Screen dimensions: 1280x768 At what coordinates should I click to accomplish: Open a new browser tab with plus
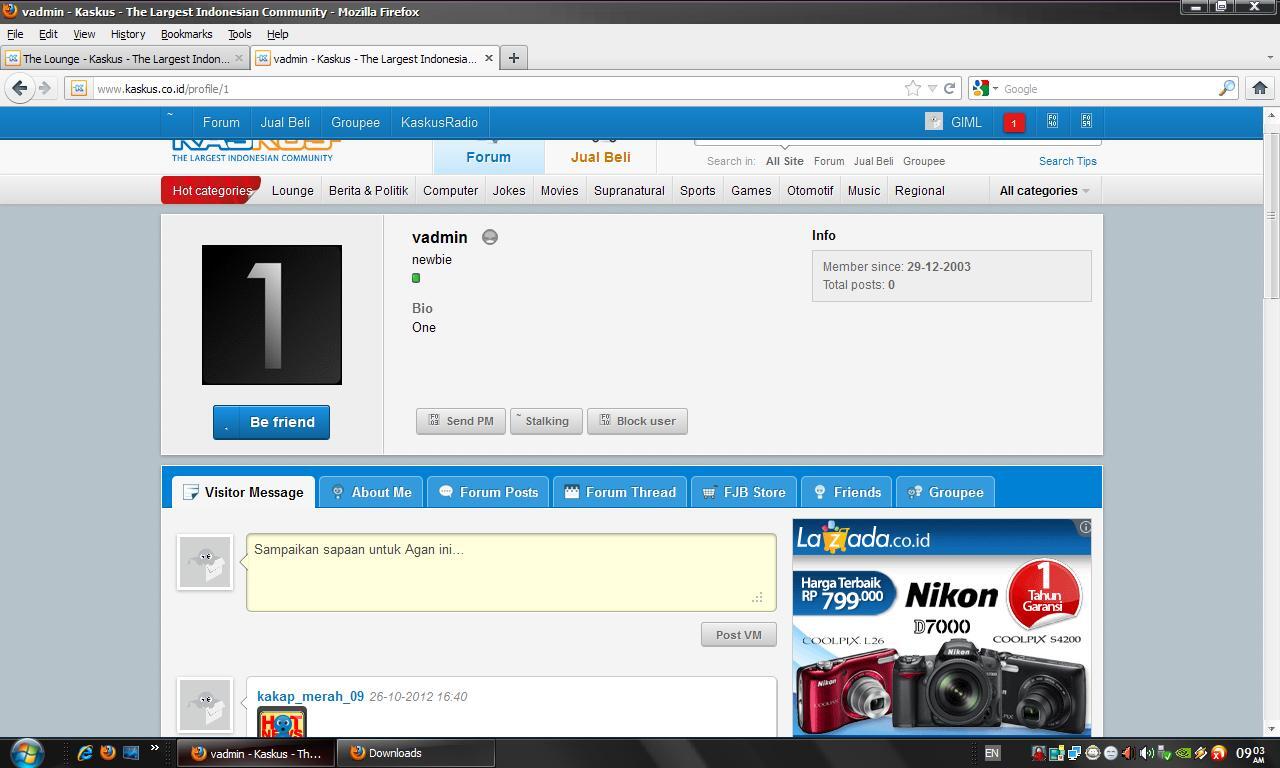tap(513, 58)
